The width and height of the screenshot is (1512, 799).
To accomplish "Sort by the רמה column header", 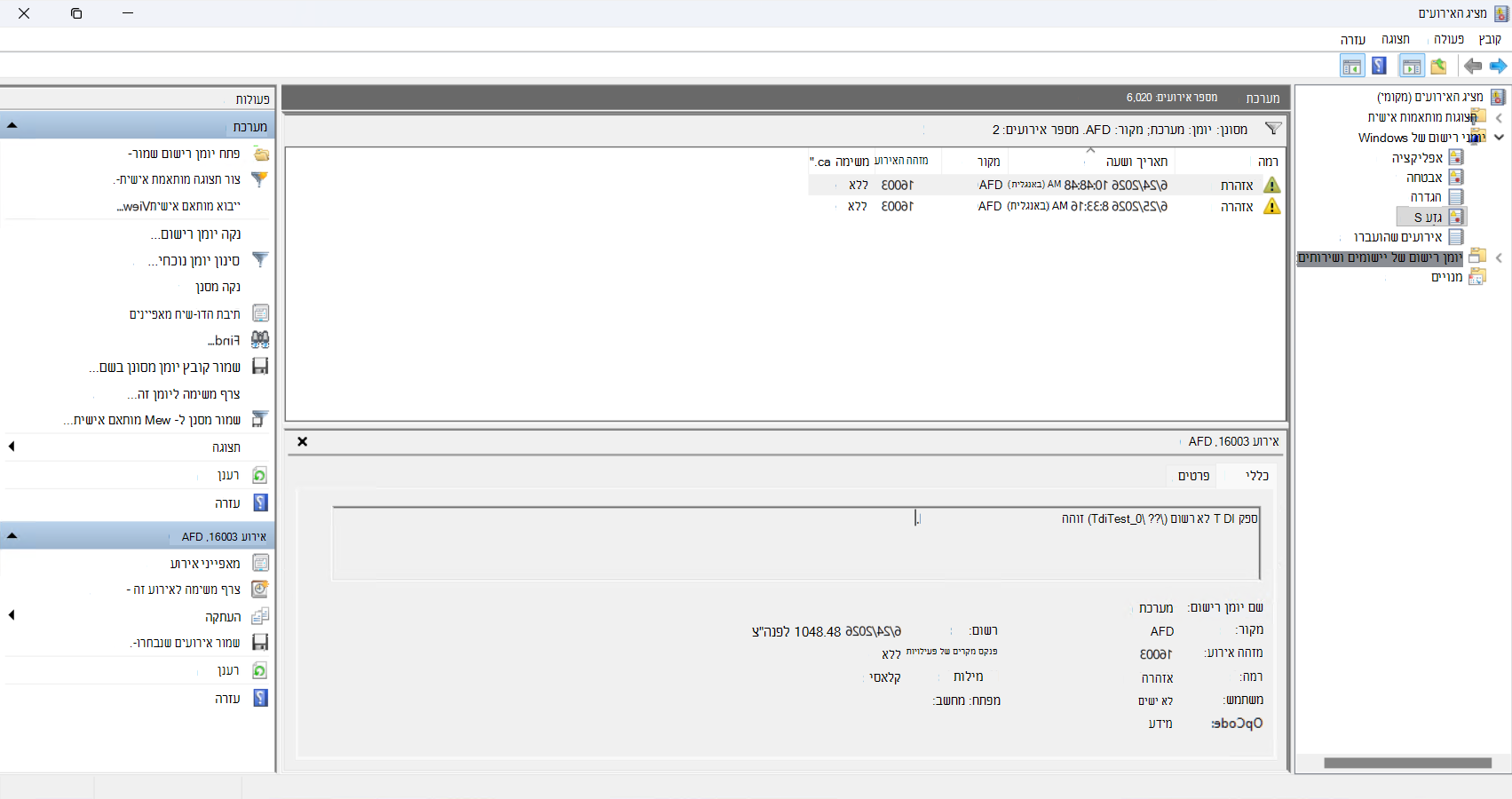I will (1231, 161).
